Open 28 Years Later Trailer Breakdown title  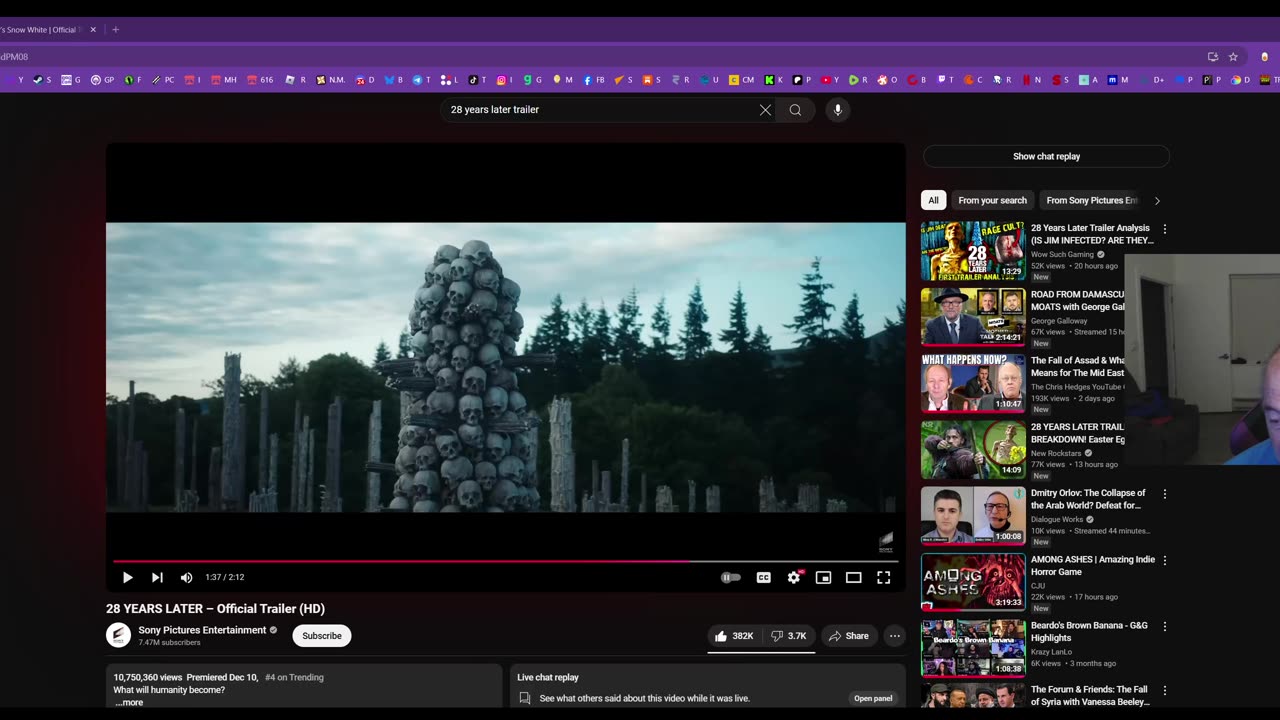point(1078,433)
